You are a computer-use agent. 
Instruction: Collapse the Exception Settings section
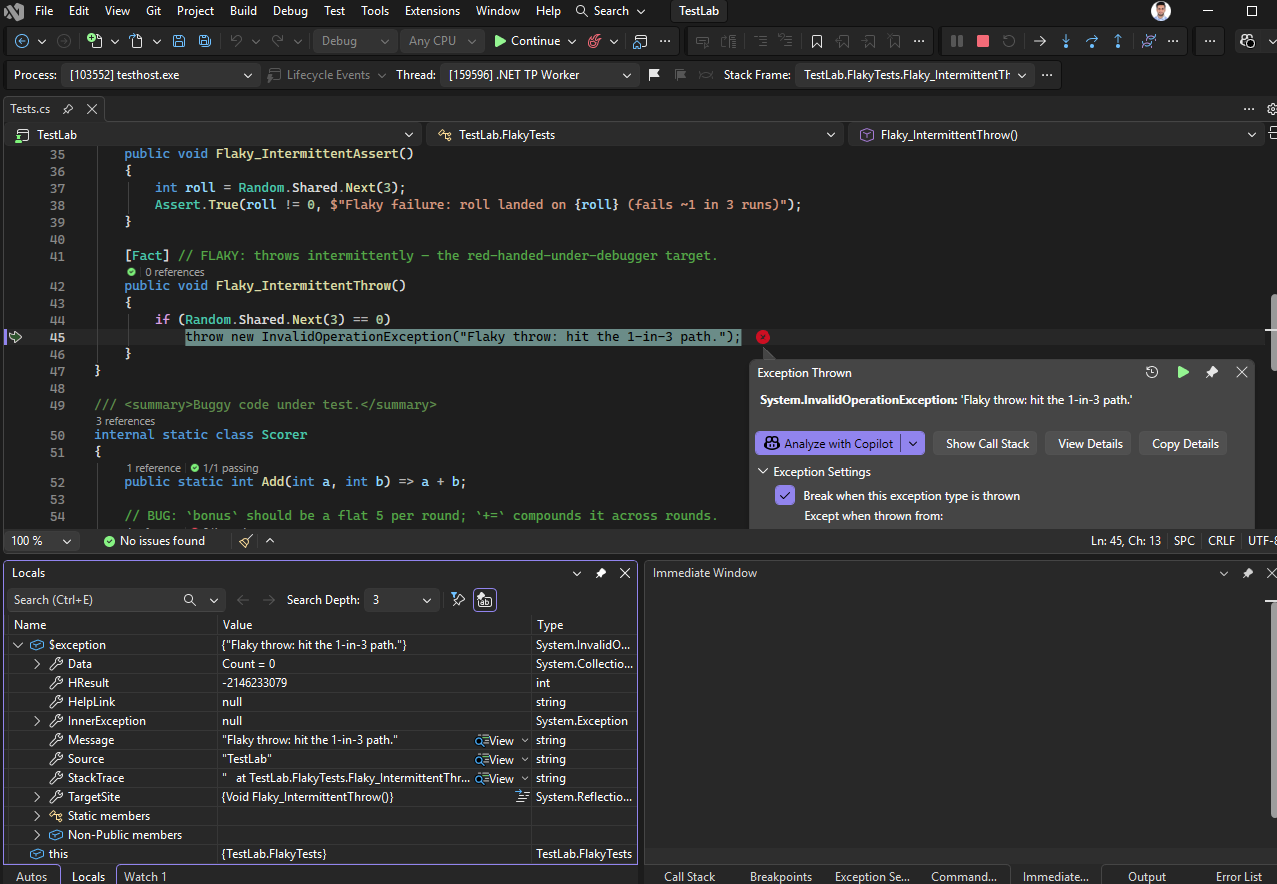click(763, 472)
